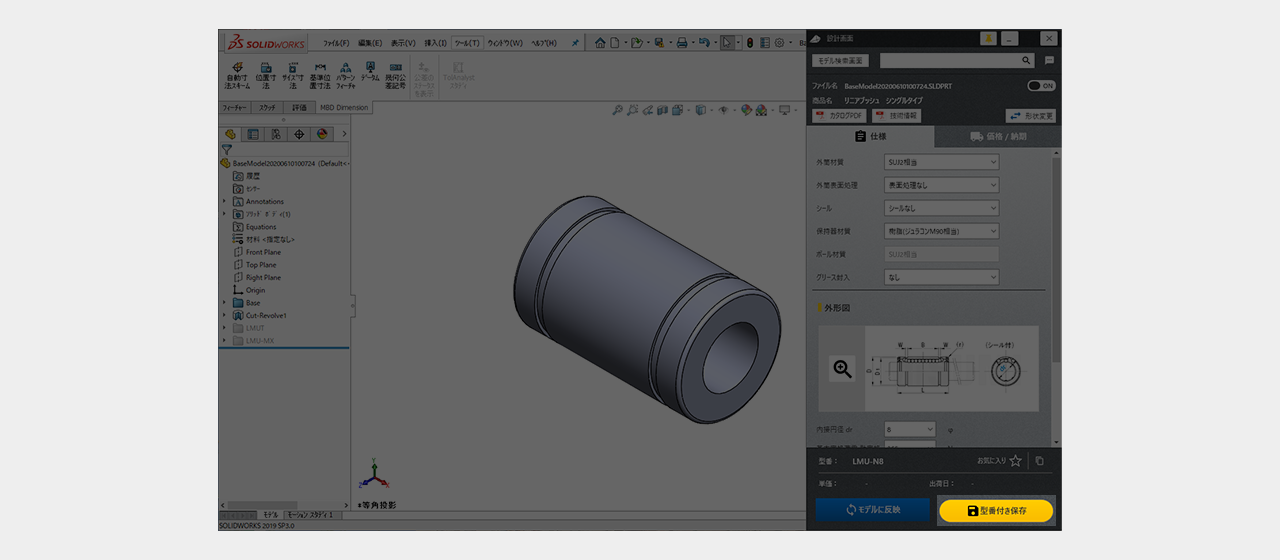The height and width of the screenshot is (560, 1280).
Task: Add the part to favorites with the star icon
Action: point(1015,461)
